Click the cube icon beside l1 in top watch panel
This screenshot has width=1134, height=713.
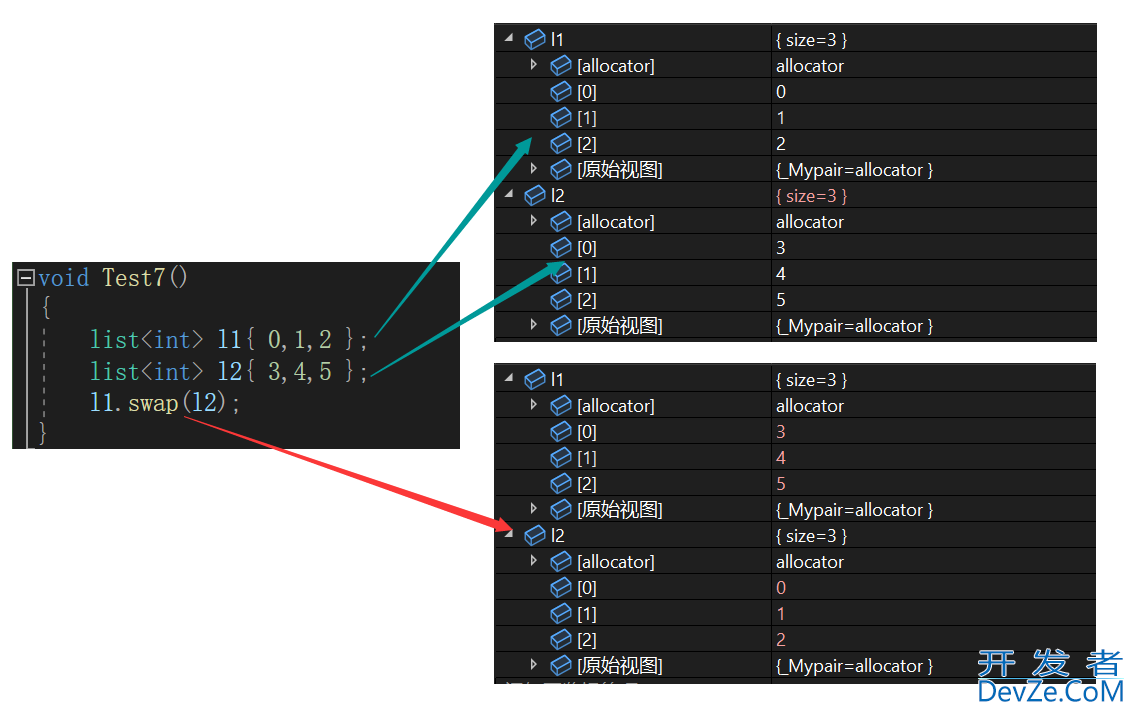pyautogui.click(x=535, y=39)
